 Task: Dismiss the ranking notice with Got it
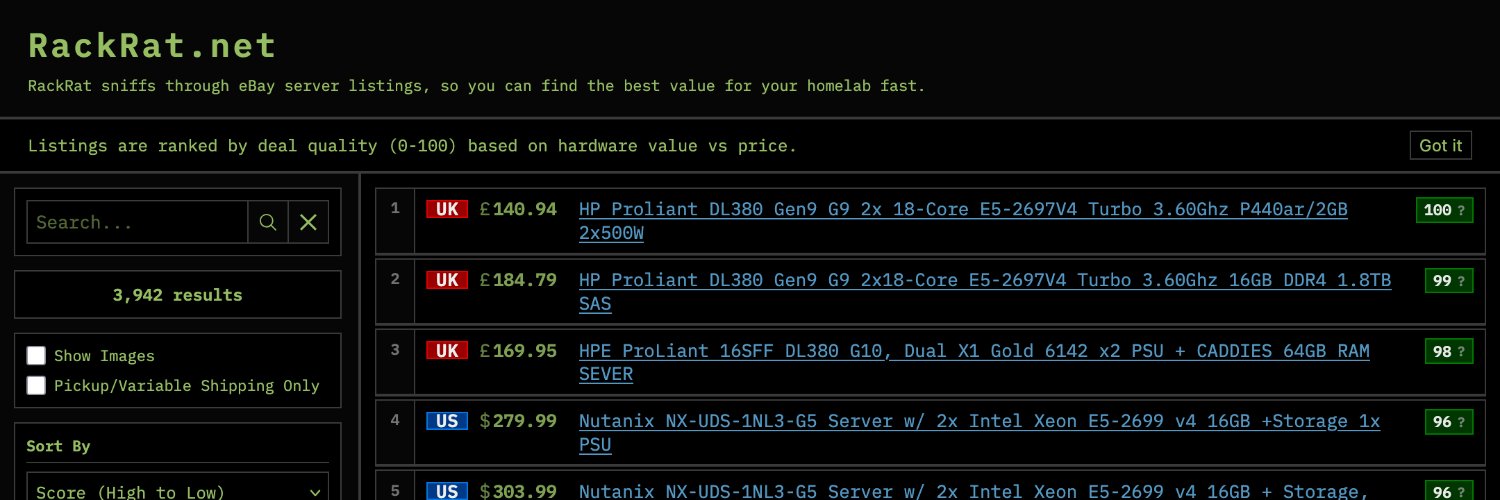tap(1441, 145)
